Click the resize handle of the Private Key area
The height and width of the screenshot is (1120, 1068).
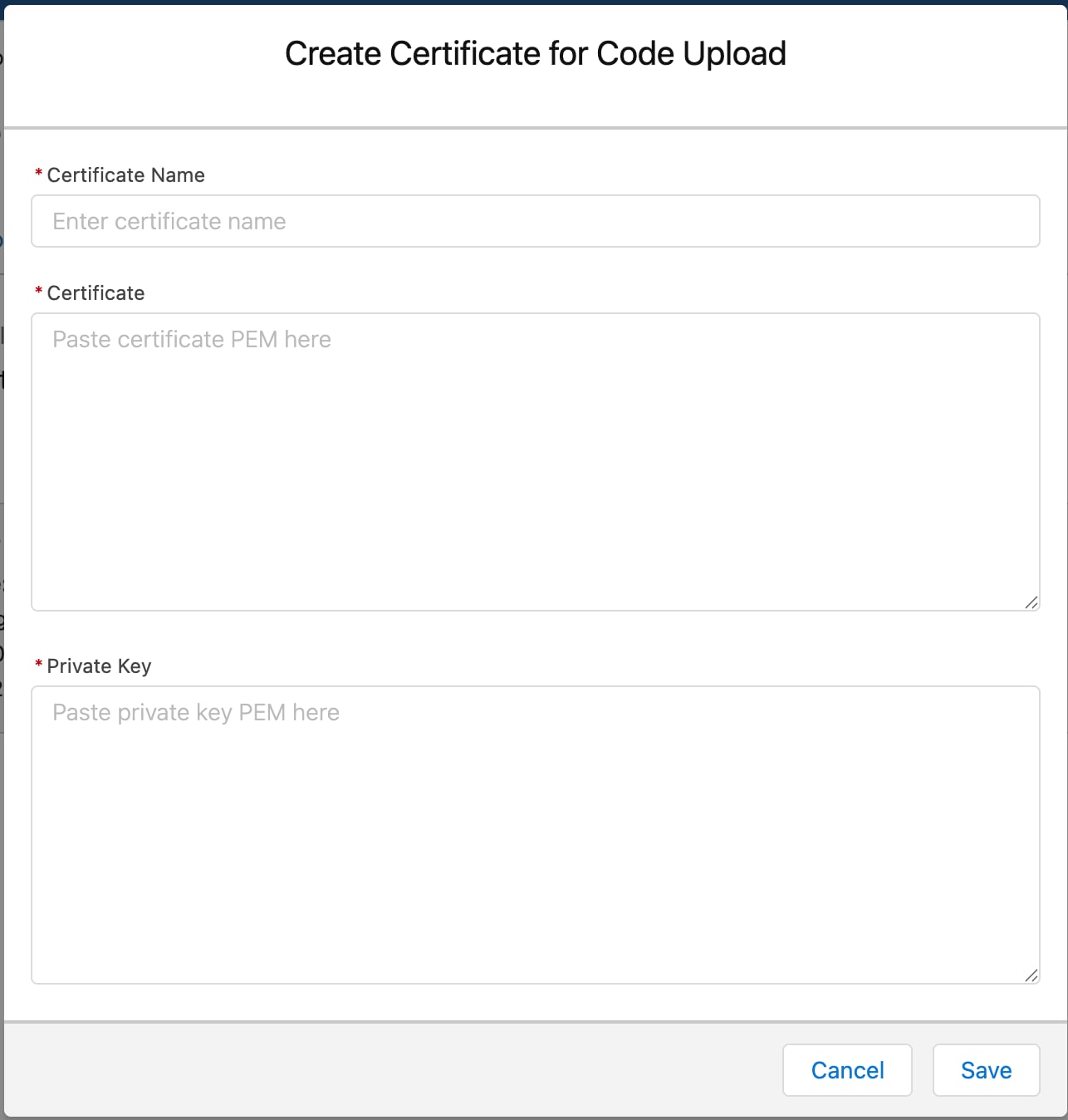coord(1032,975)
